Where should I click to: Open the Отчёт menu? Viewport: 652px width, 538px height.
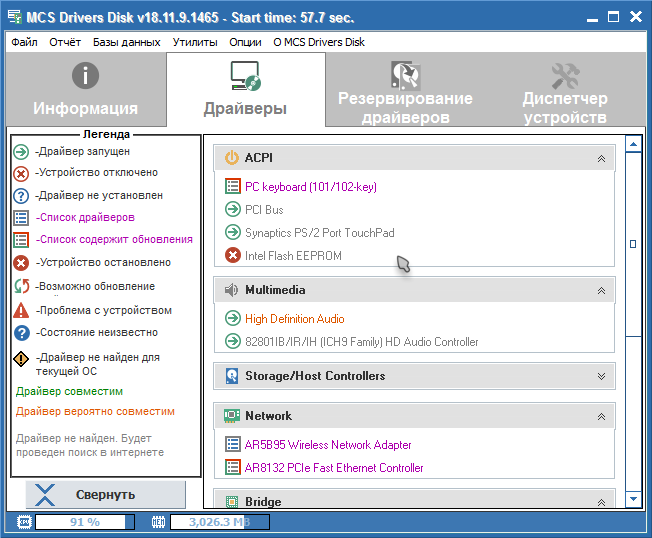[x=65, y=42]
